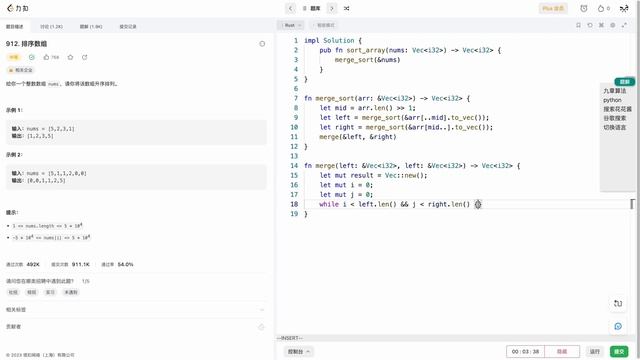Click the 00:03:38 timer display
Image resolution: width=640 pixels, height=360 pixels.
[525, 351]
